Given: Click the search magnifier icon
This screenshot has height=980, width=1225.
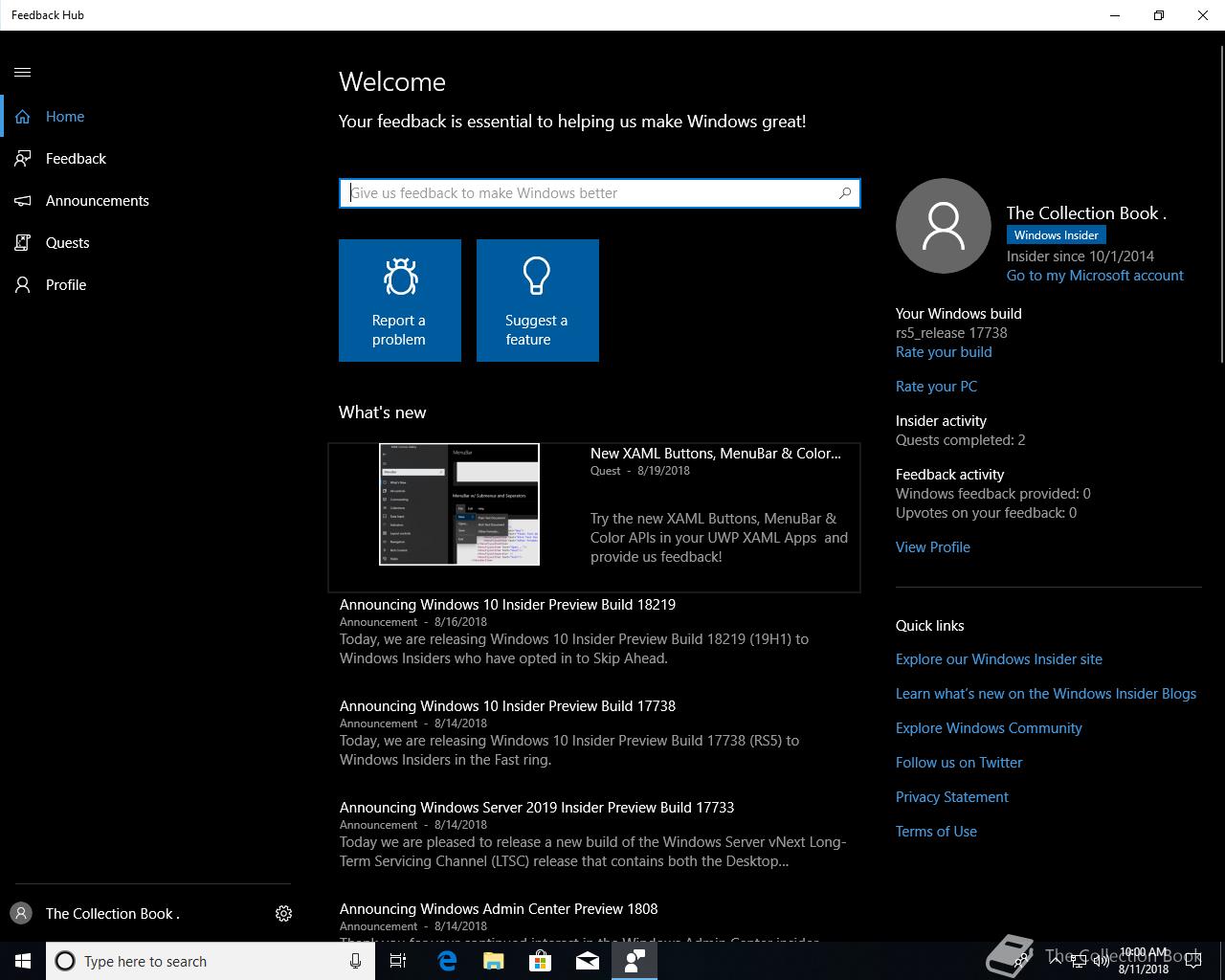Looking at the screenshot, I should 845,193.
